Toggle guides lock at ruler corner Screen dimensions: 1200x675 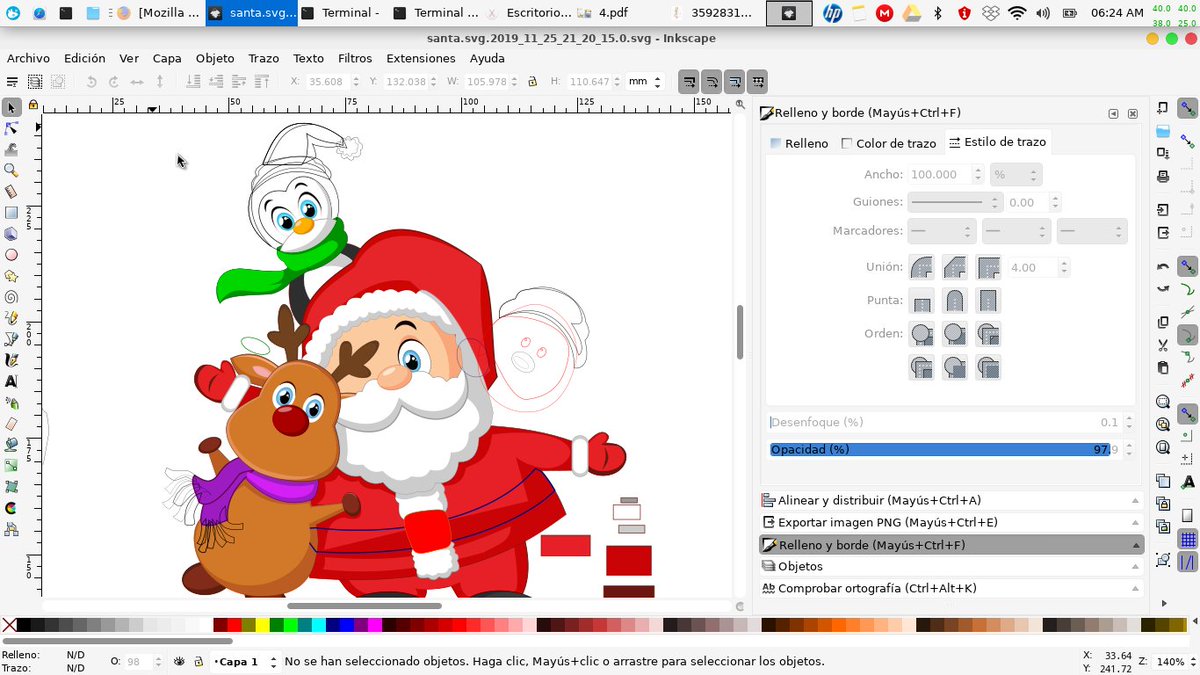[33, 104]
